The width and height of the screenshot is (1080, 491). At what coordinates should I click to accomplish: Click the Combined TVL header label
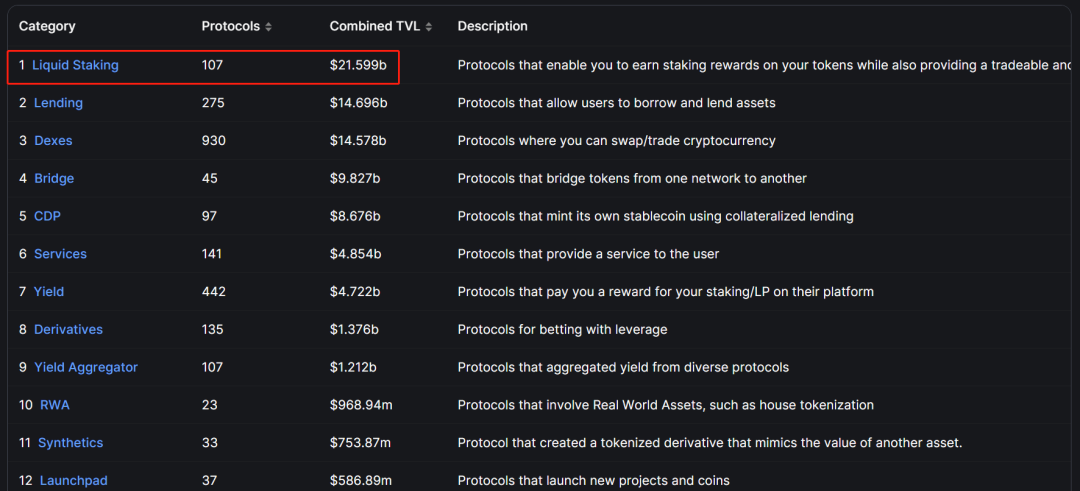(375, 27)
